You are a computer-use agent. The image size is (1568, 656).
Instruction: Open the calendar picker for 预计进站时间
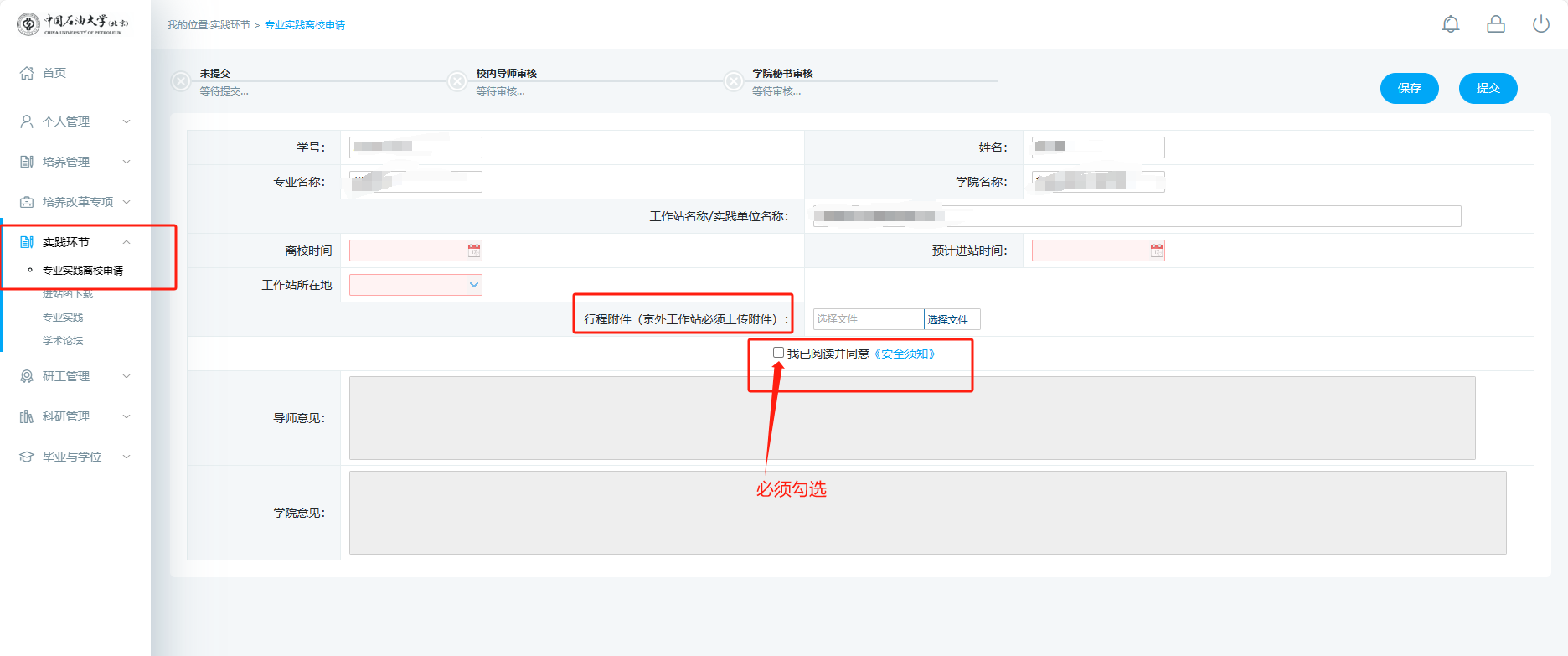click(1157, 251)
